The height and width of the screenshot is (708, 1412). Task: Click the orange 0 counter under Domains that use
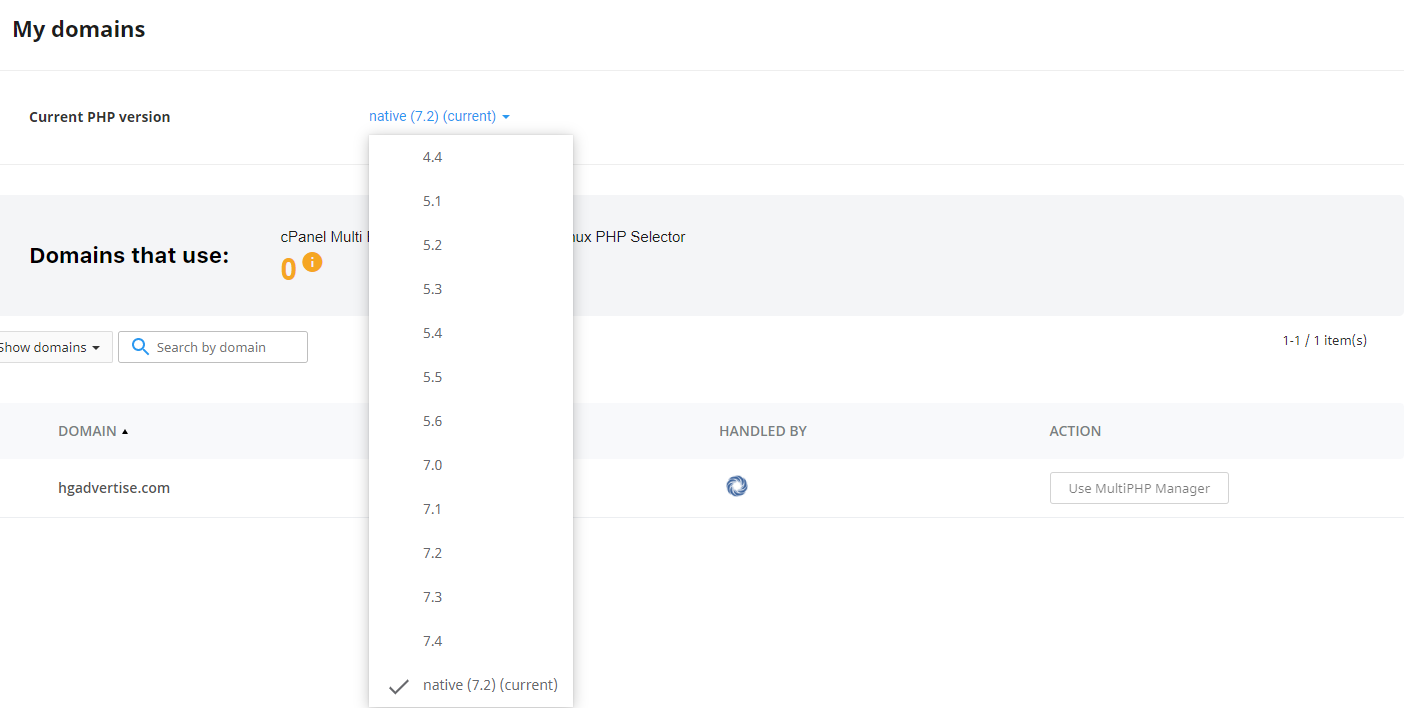[x=287, y=268]
